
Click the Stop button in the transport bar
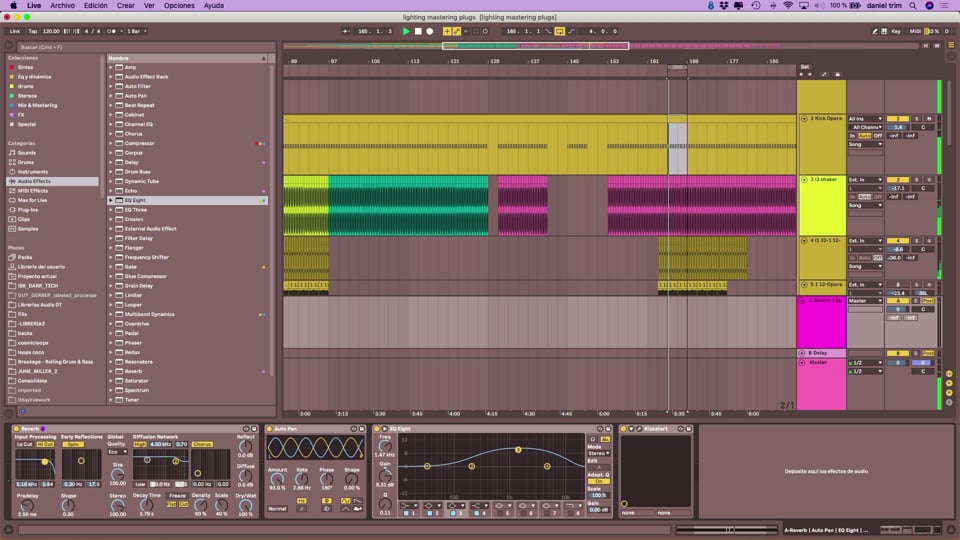coord(418,31)
